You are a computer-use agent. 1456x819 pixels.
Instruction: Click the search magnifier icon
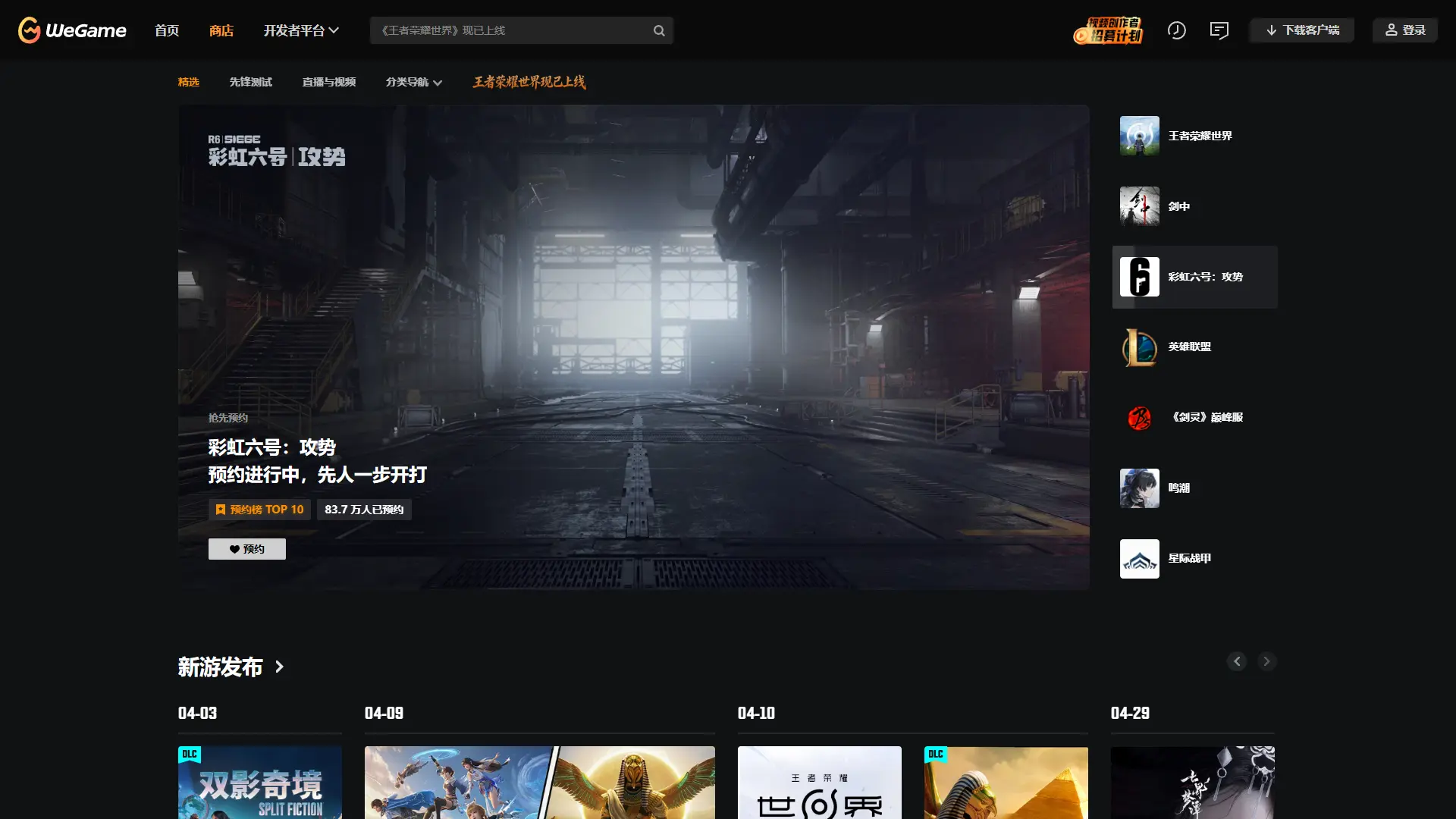[x=659, y=30]
